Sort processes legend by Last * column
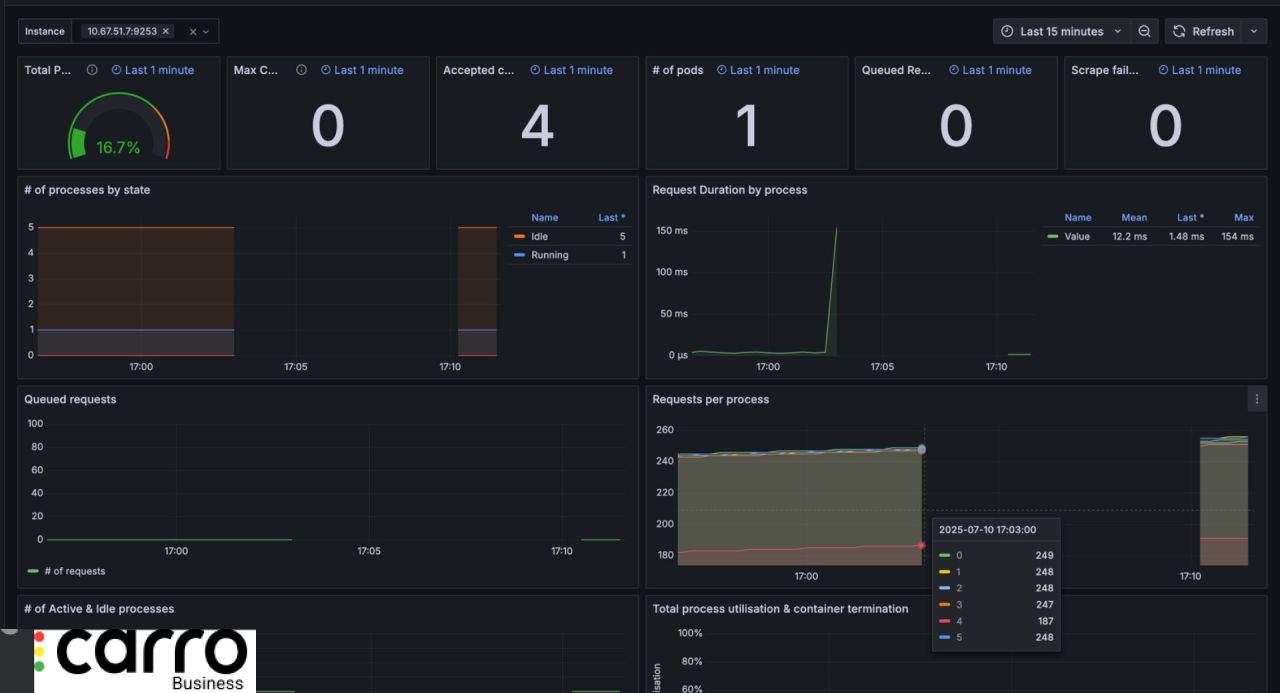The image size is (1280, 693). tap(611, 217)
